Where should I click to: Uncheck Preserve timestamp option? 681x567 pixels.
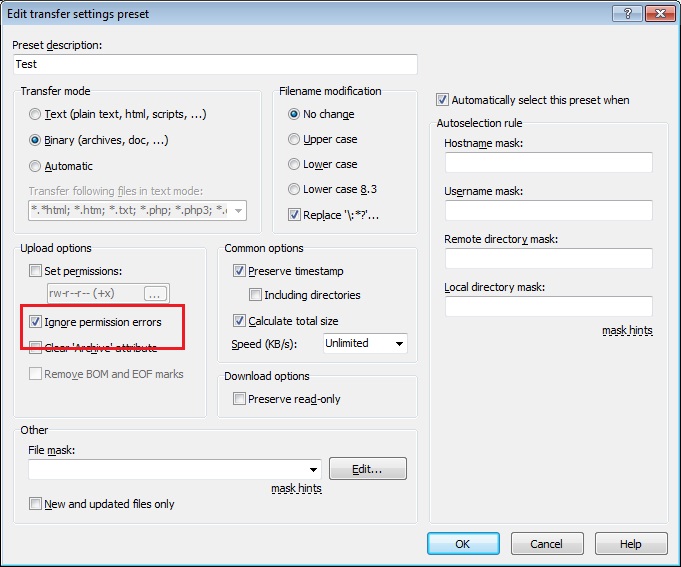[x=240, y=270]
